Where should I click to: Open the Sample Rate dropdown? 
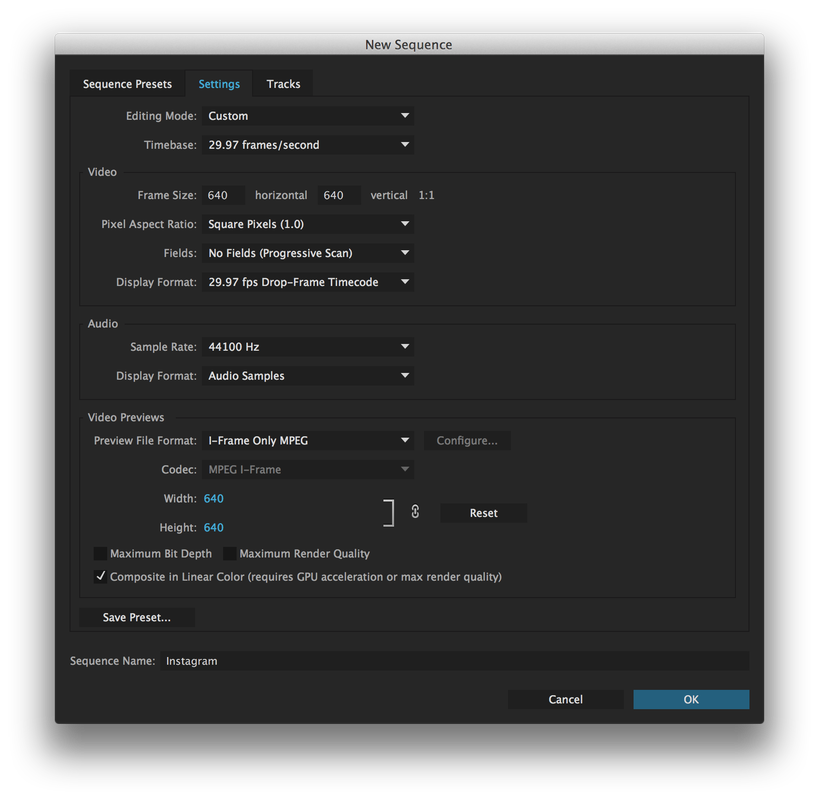308,347
